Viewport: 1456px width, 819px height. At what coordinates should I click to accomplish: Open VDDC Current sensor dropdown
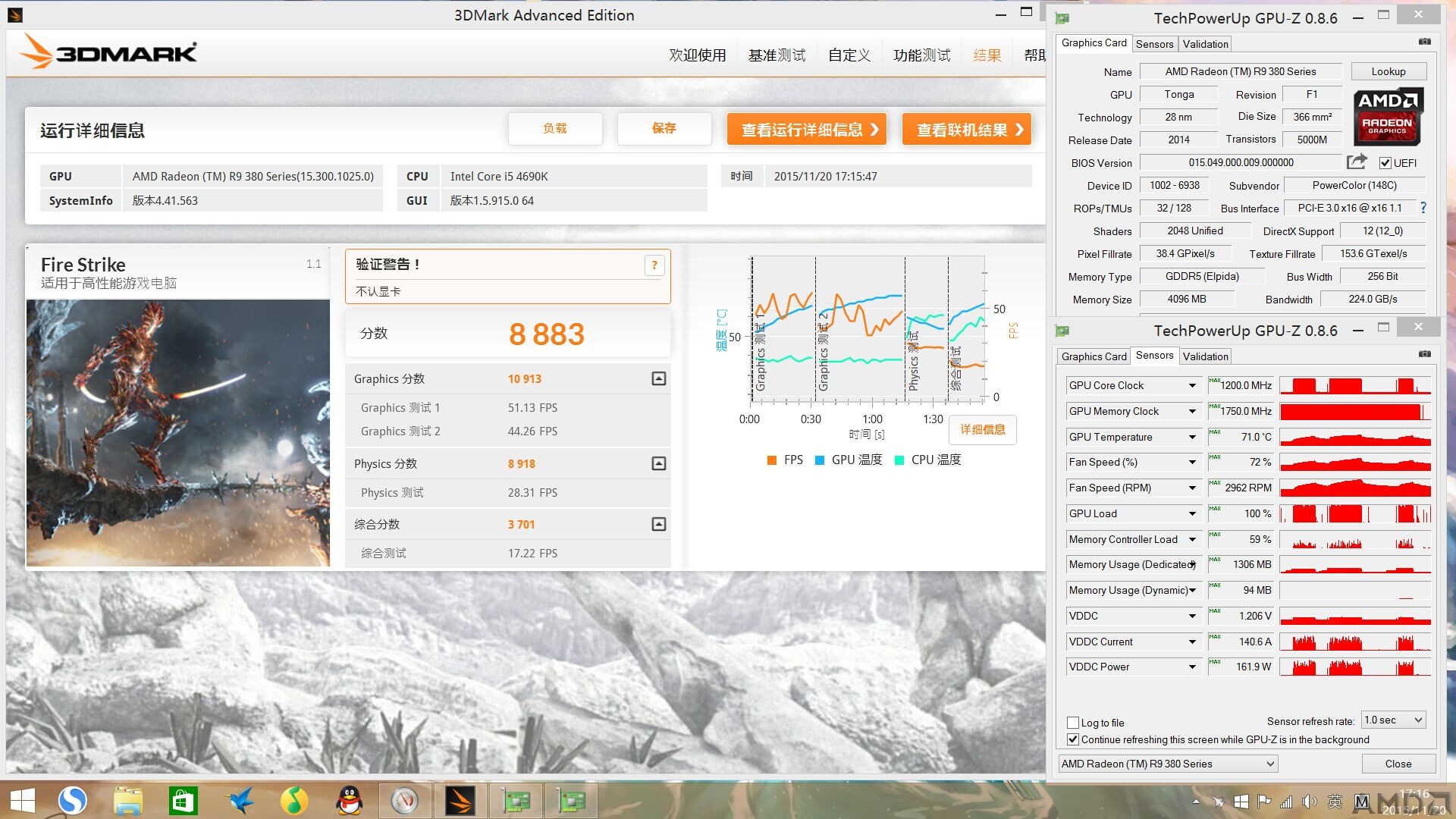(x=1192, y=642)
